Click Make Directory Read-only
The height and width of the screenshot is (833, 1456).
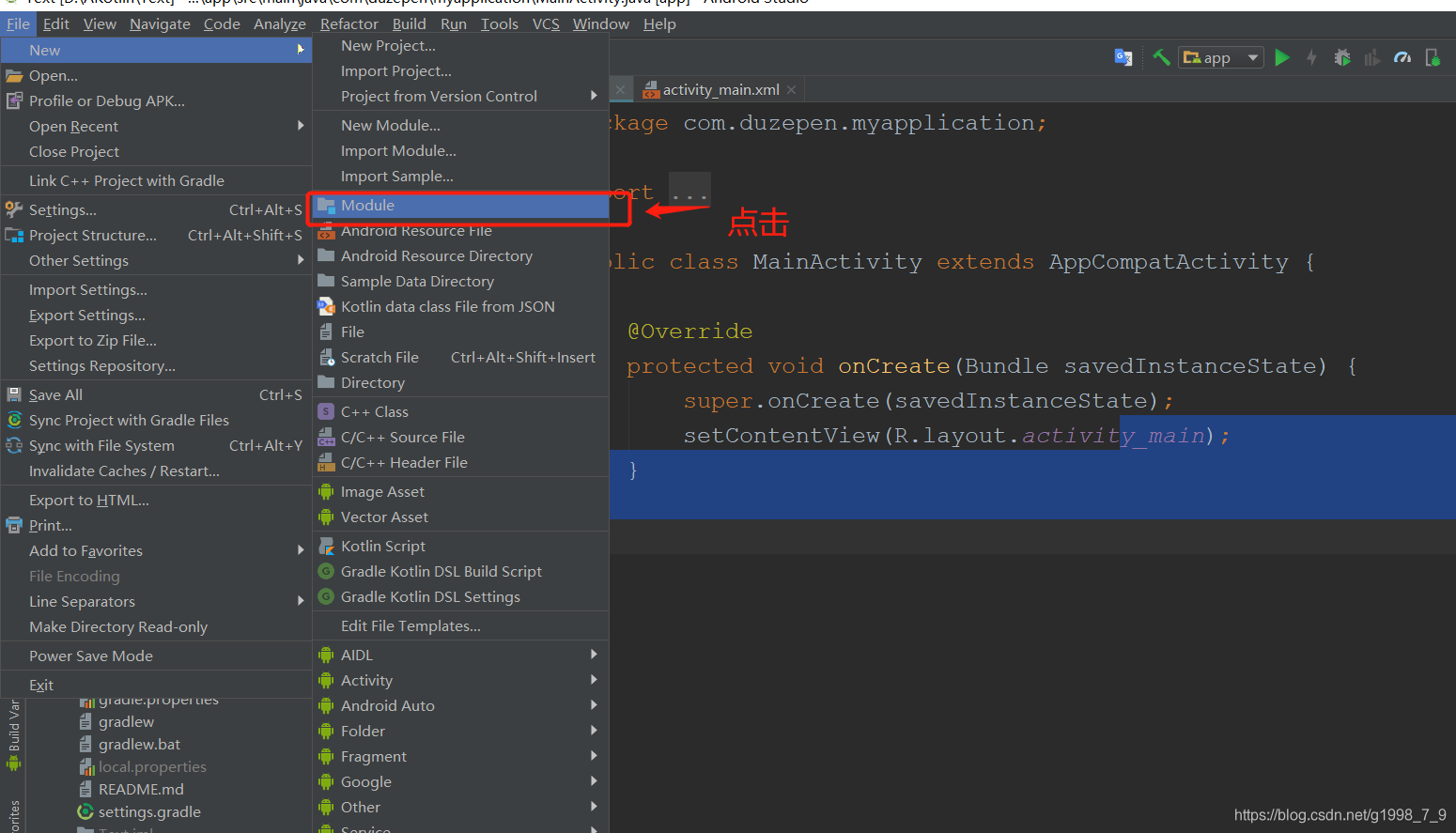tap(156, 627)
